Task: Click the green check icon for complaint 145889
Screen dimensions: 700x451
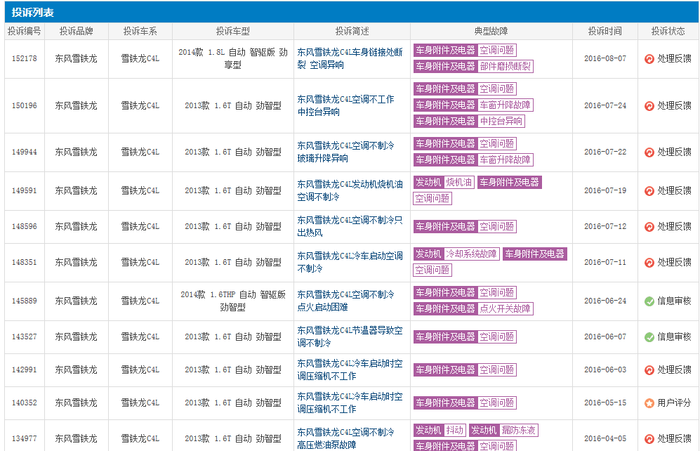Action: (649, 301)
